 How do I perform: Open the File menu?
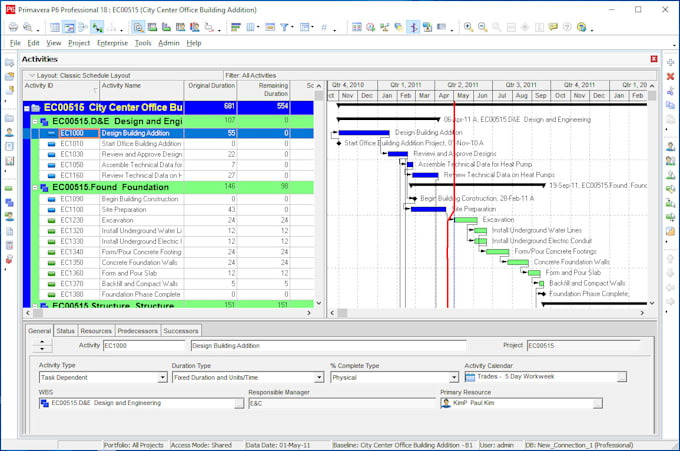15,43
